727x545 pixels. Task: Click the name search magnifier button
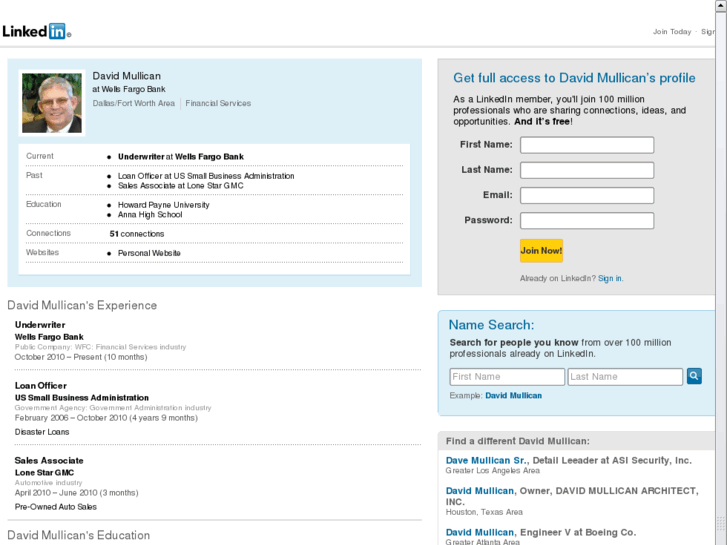694,376
